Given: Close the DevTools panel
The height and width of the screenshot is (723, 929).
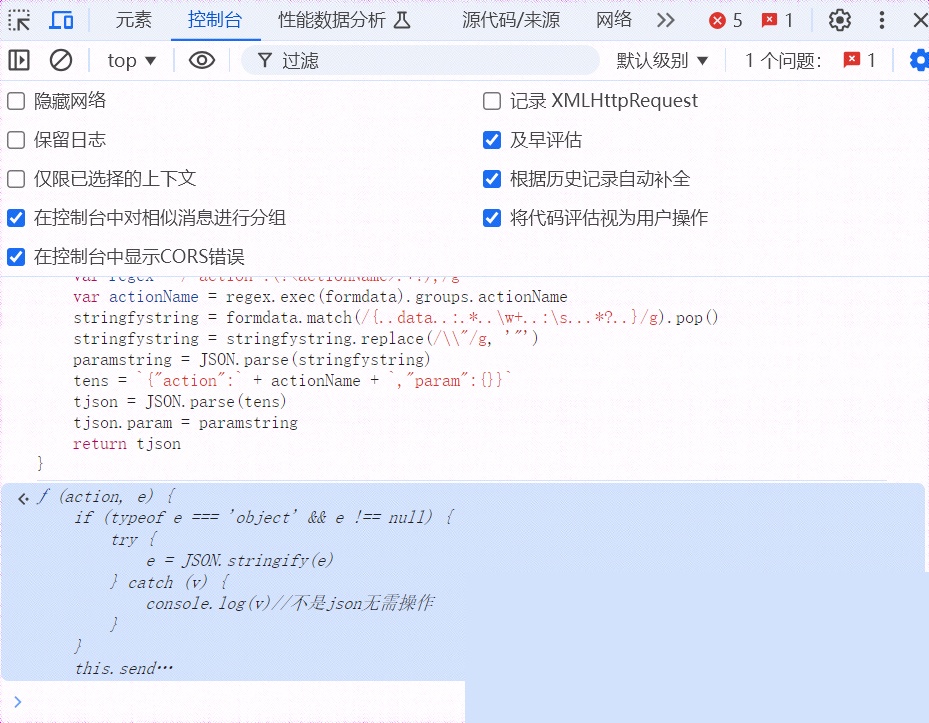Looking at the screenshot, I should coord(920,21).
